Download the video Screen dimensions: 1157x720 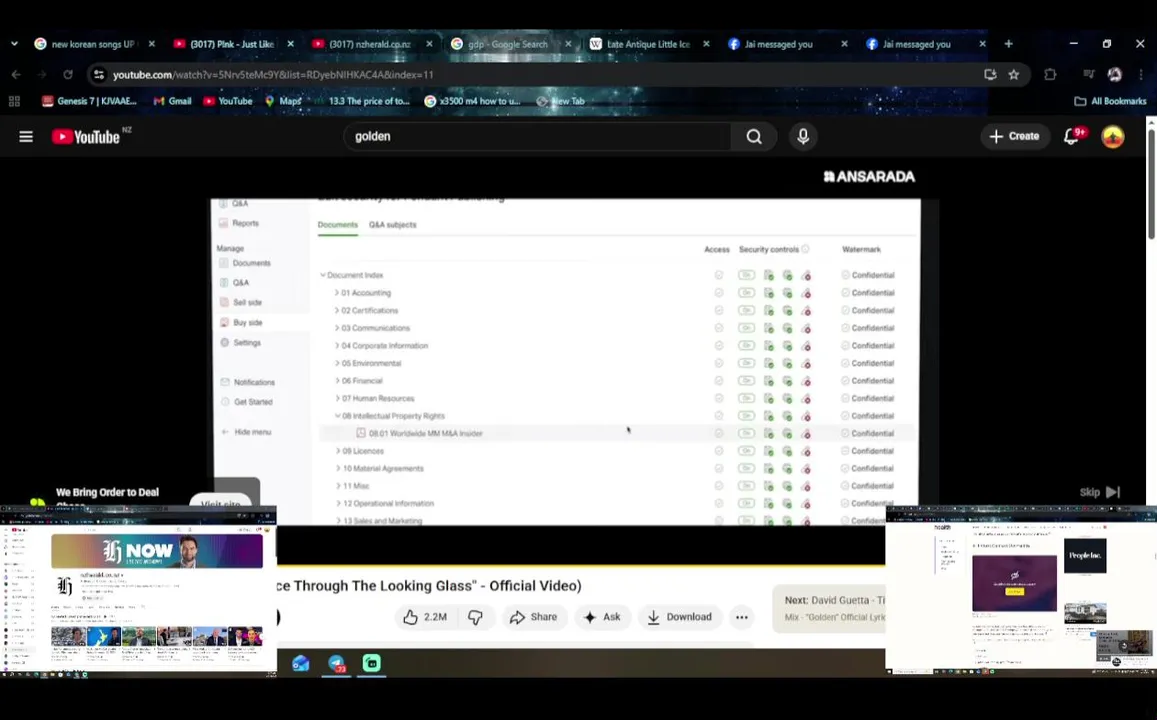[680, 617]
